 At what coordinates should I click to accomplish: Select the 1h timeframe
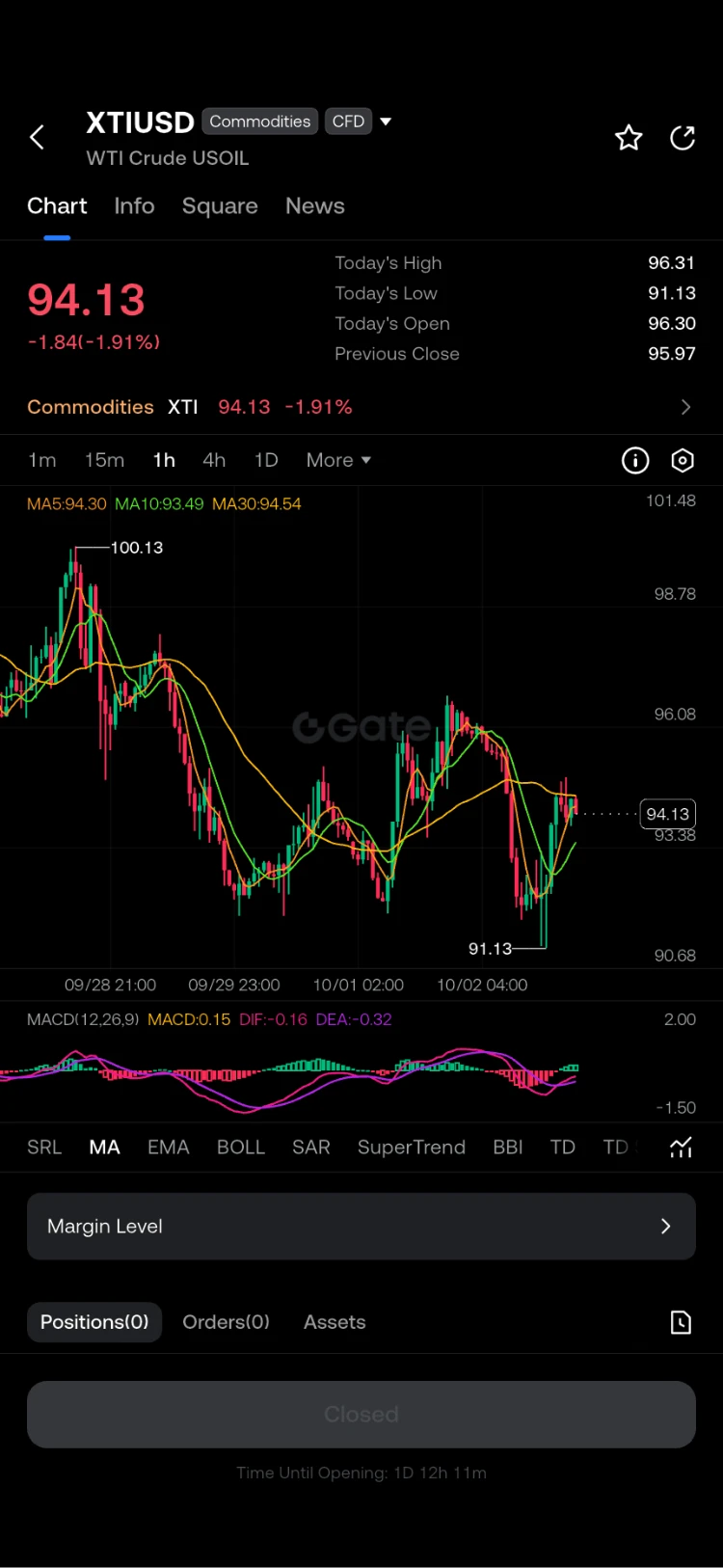coord(164,461)
